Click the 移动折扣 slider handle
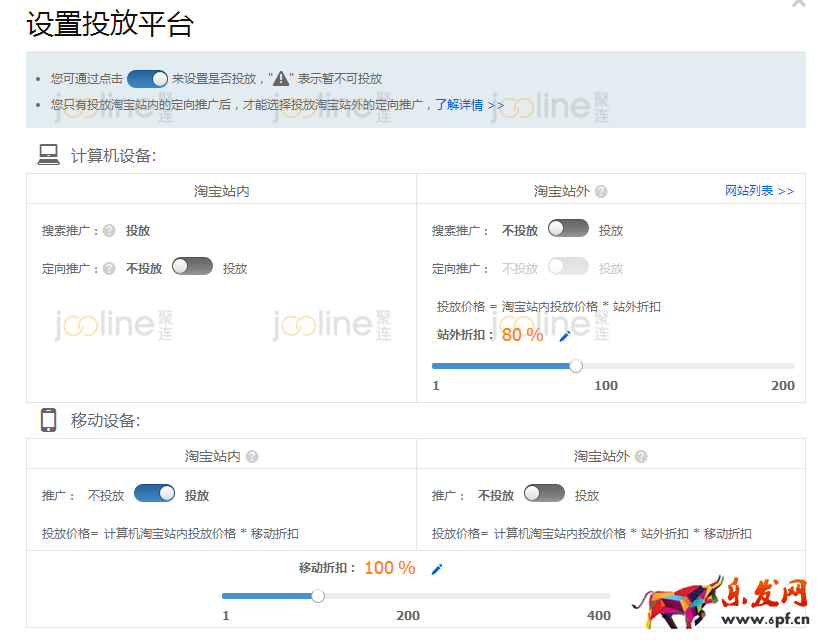The height and width of the screenshot is (640, 820). click(x=318, y=595)
